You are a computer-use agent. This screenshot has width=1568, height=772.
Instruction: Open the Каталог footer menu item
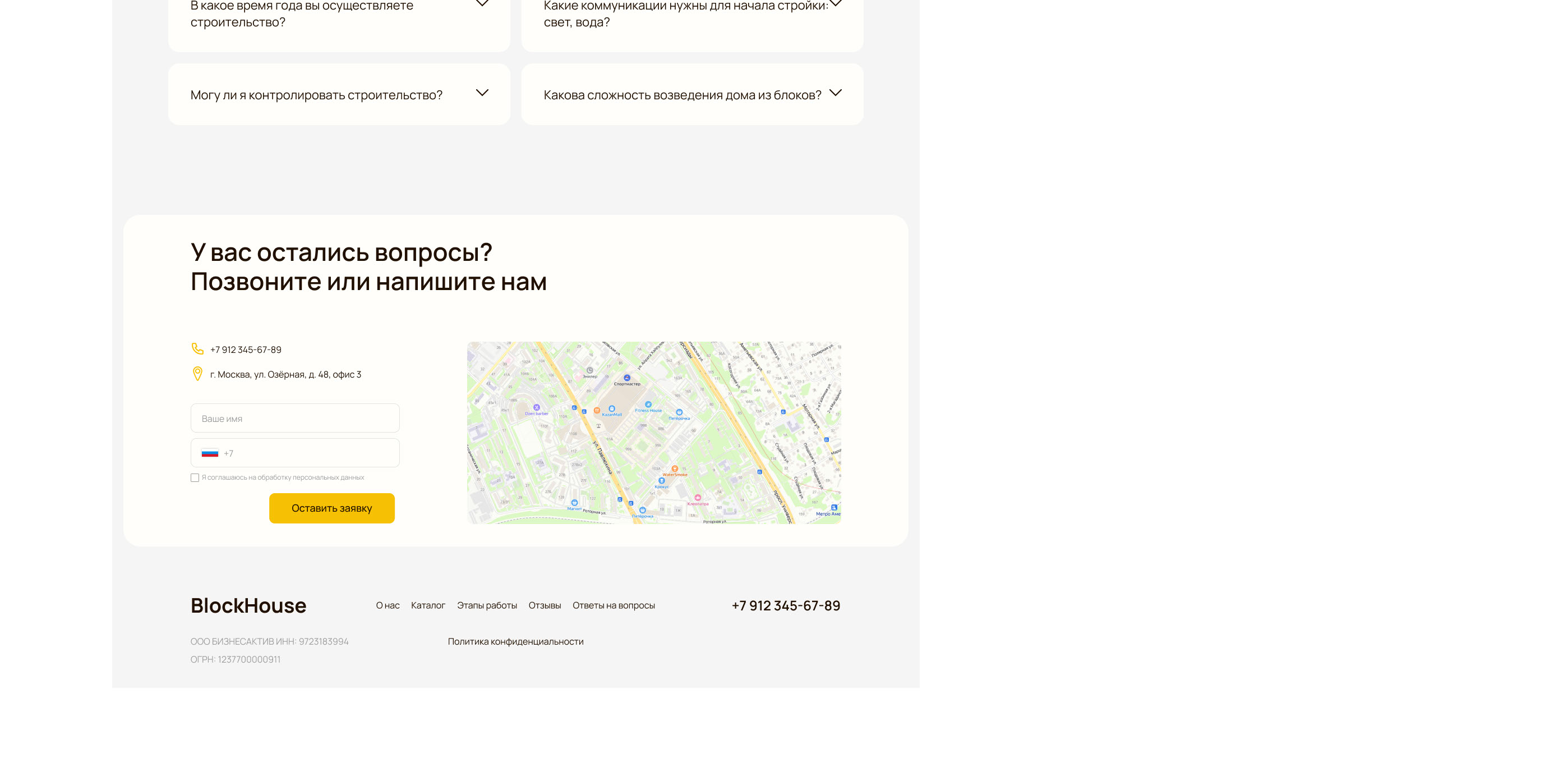pos(428,605)
